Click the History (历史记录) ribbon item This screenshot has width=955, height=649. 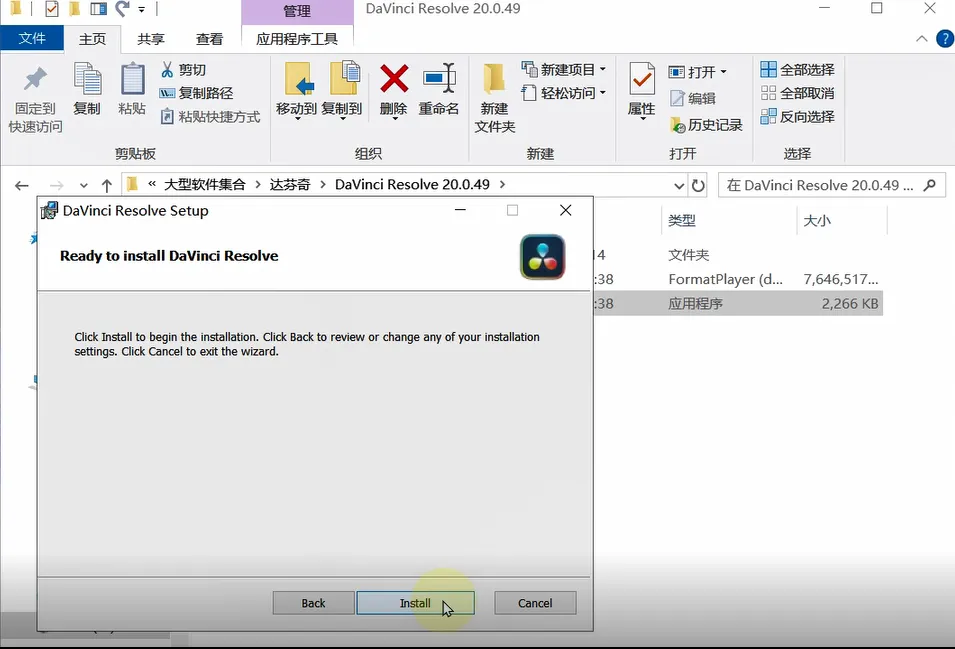pyautogui.click(x=706, y=125)
